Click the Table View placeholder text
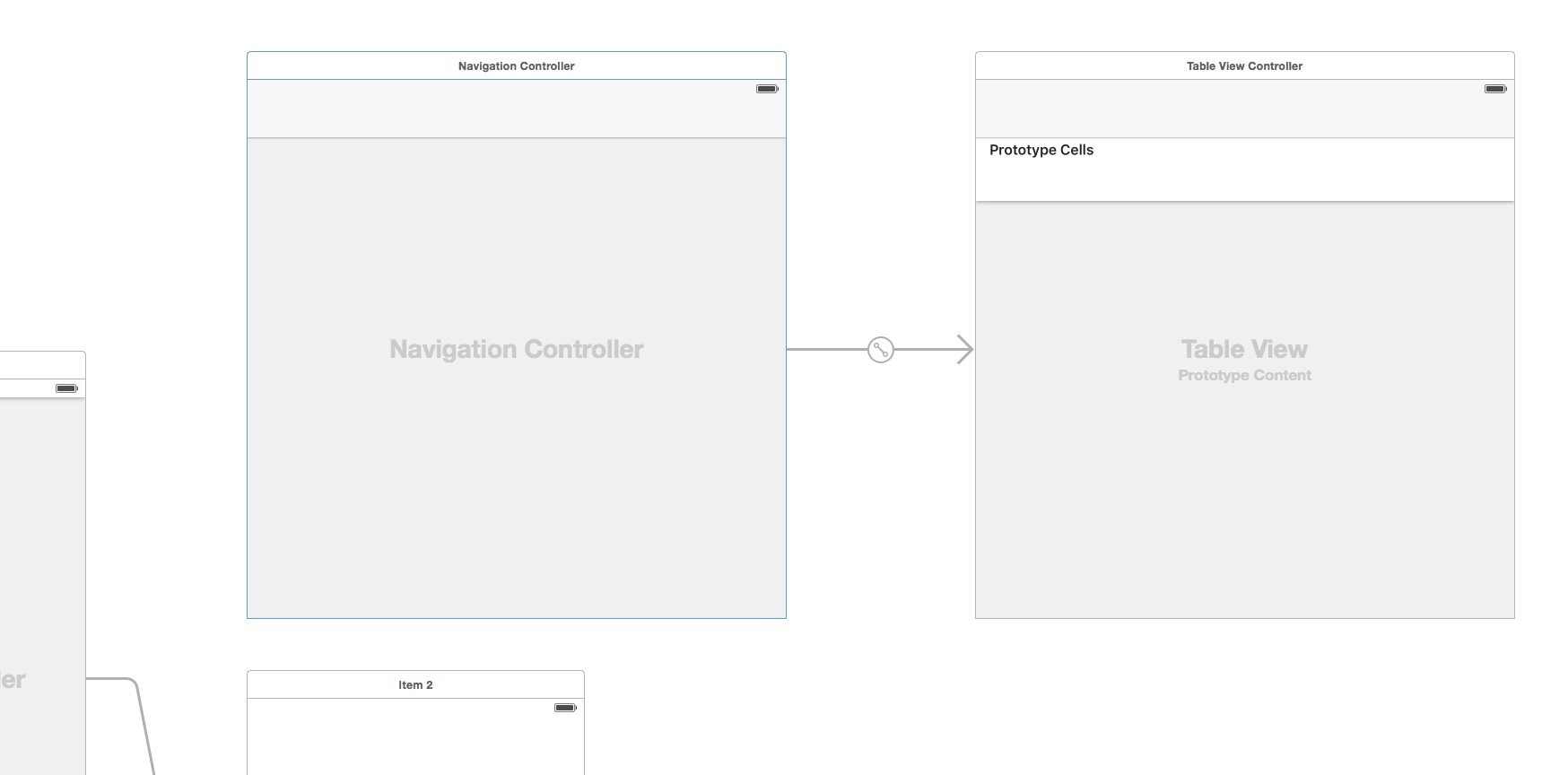 pyautogui.click(x=1245, y=349)
